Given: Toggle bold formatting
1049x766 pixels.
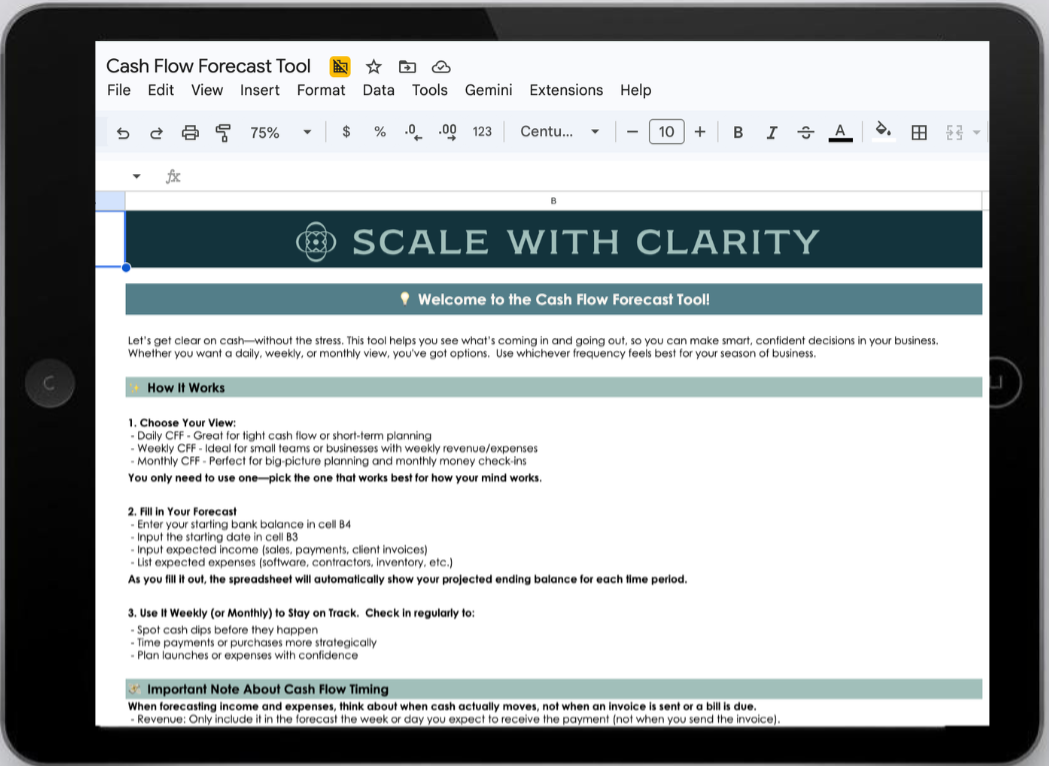Looking at the screenshot, I should (738, 132).
